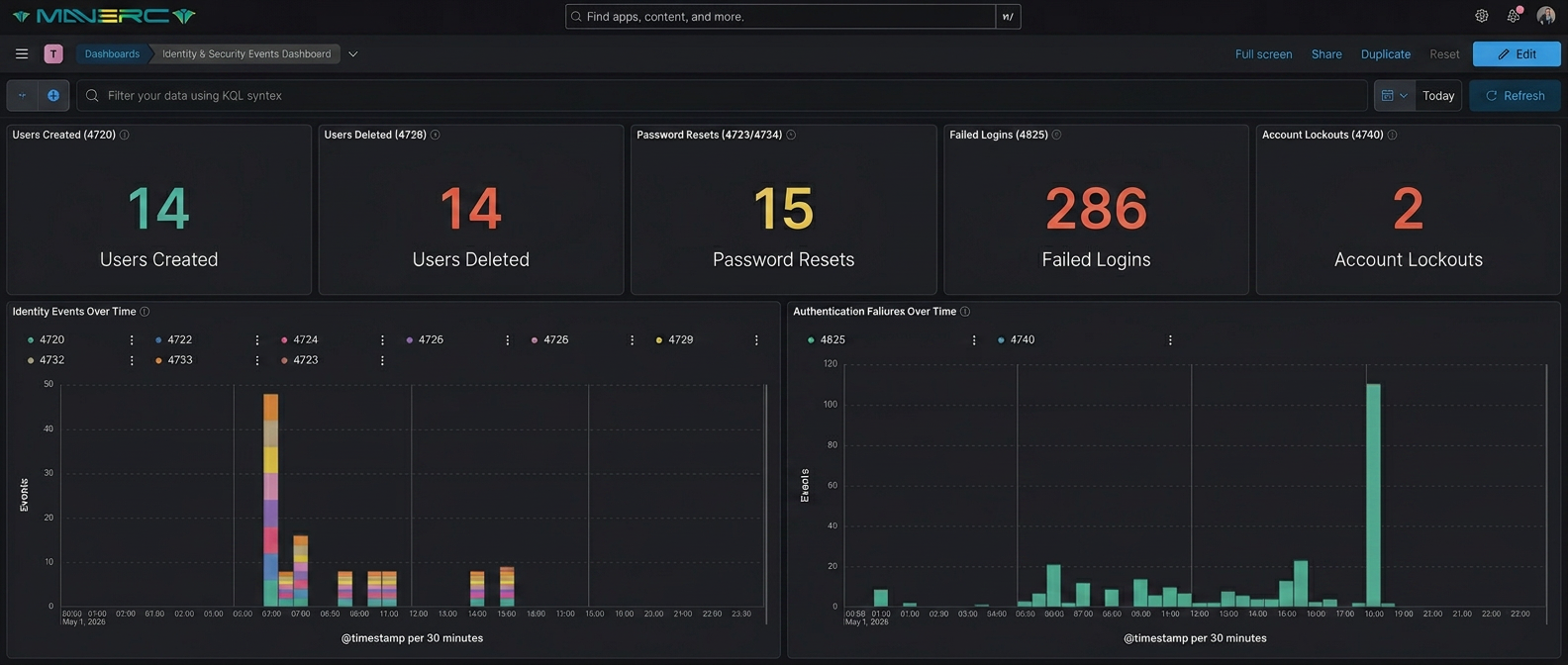Open the main hamburger navigation menu

coord(22,54)
